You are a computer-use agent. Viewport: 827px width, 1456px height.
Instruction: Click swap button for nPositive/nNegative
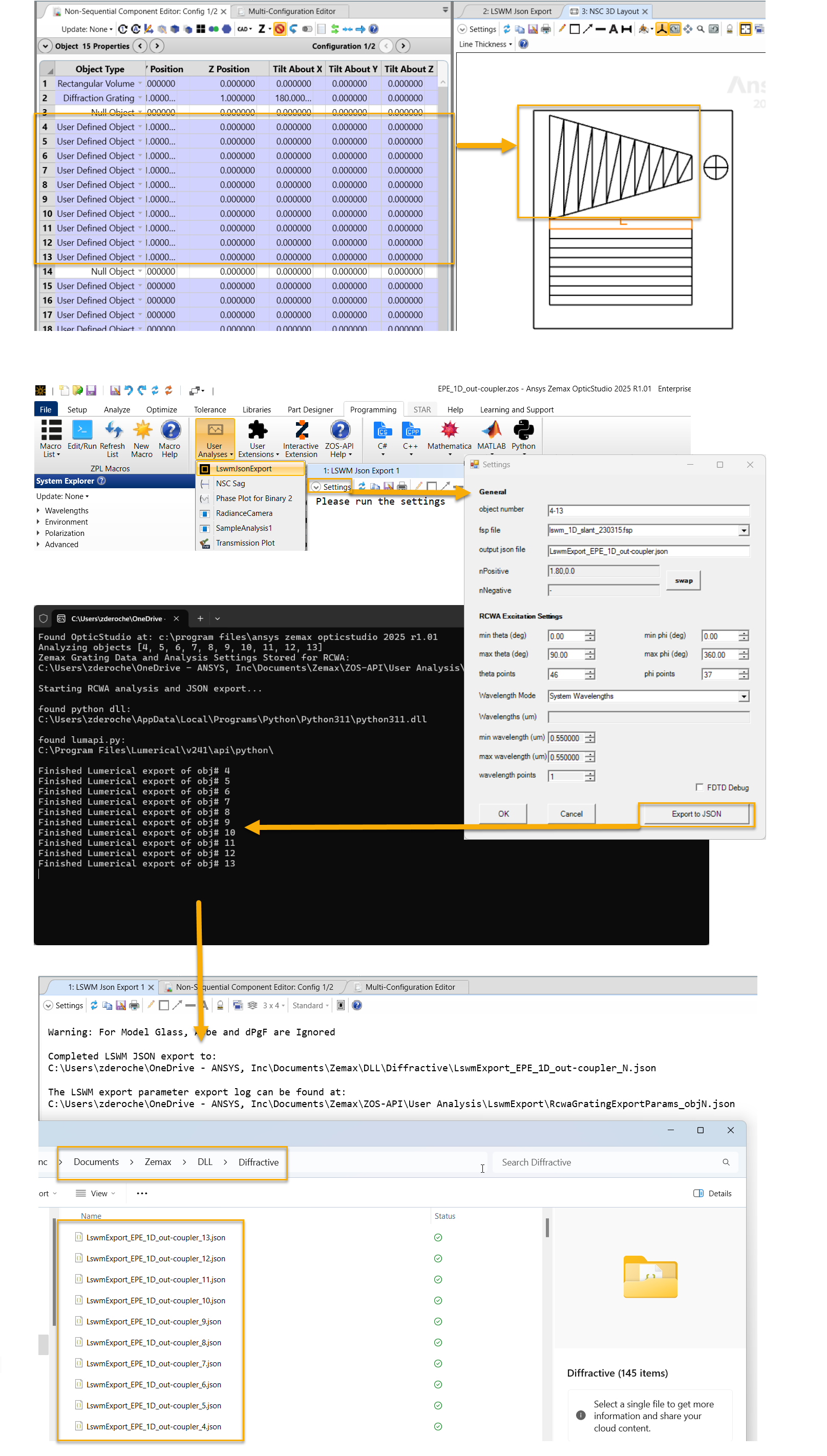[683, 580]
